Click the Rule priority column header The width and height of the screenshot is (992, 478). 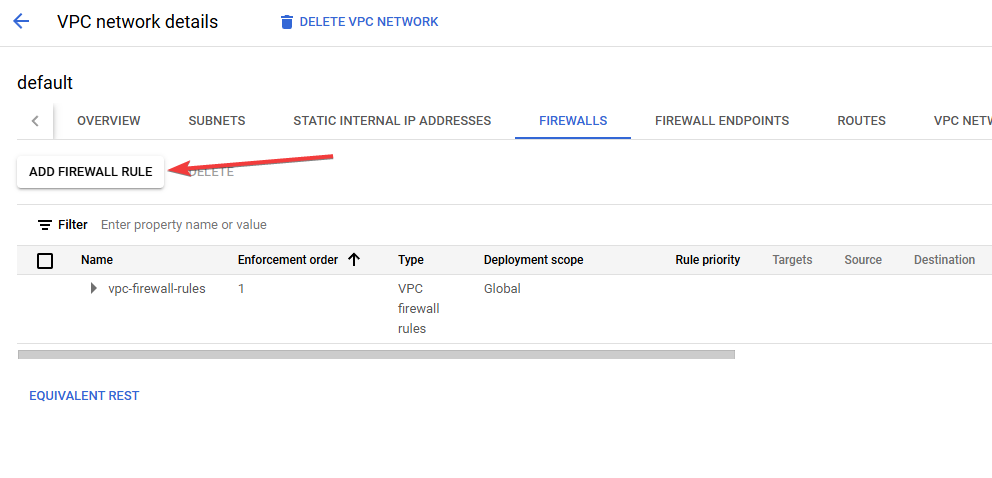click(x=707, y=260)
